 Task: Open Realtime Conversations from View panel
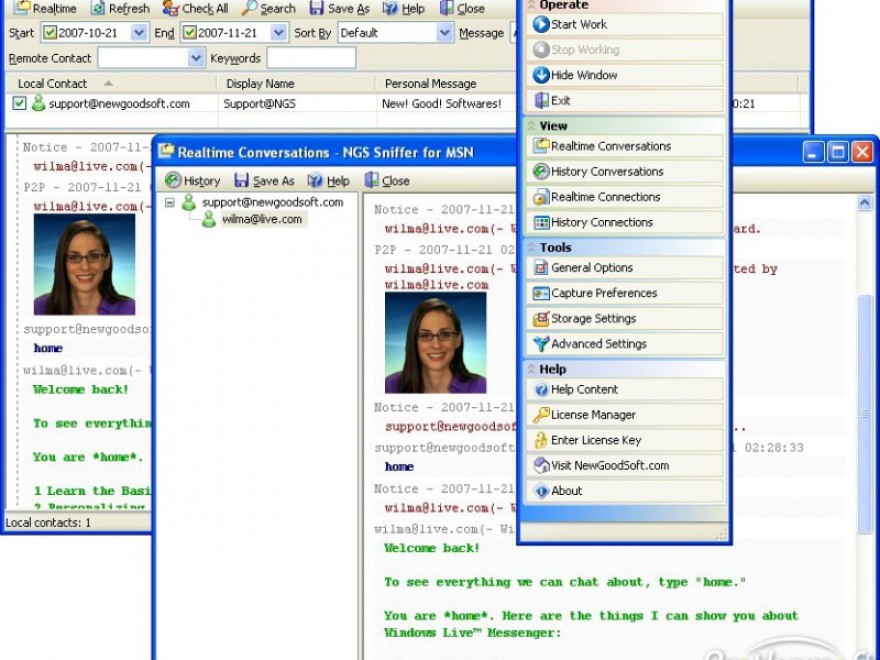click(x=625, y=146)
